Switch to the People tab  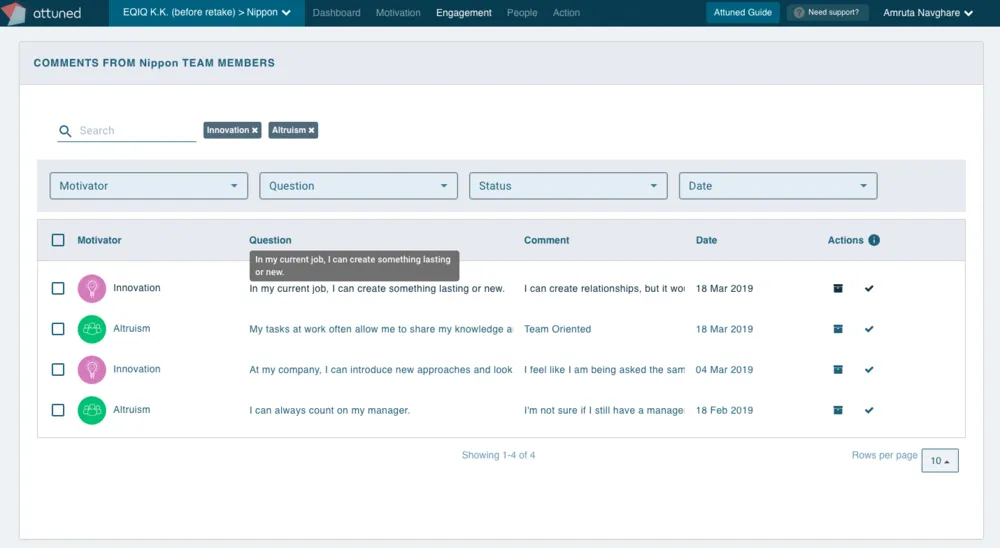pos(522,13)
